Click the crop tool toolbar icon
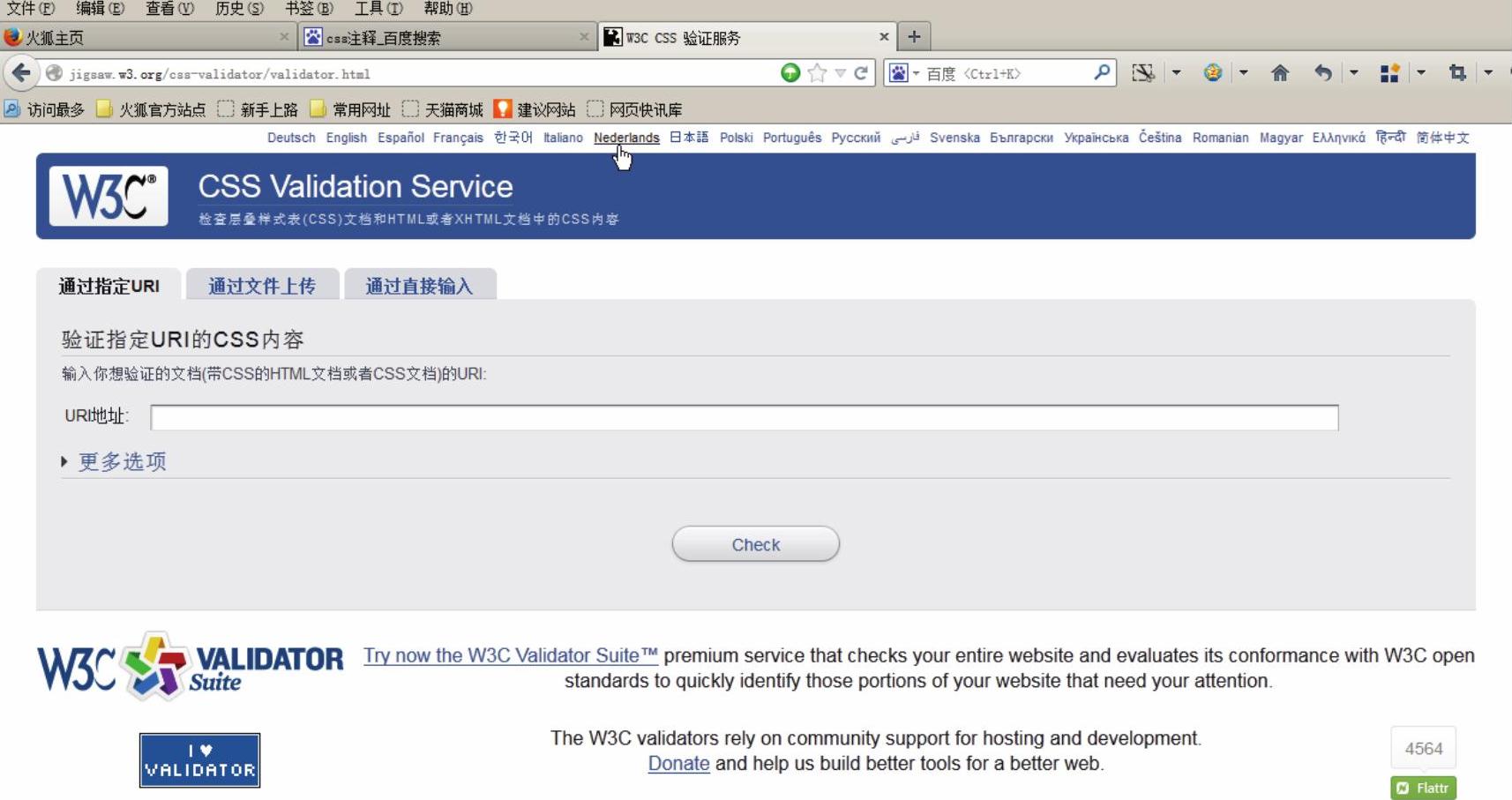 (1457, 72)
